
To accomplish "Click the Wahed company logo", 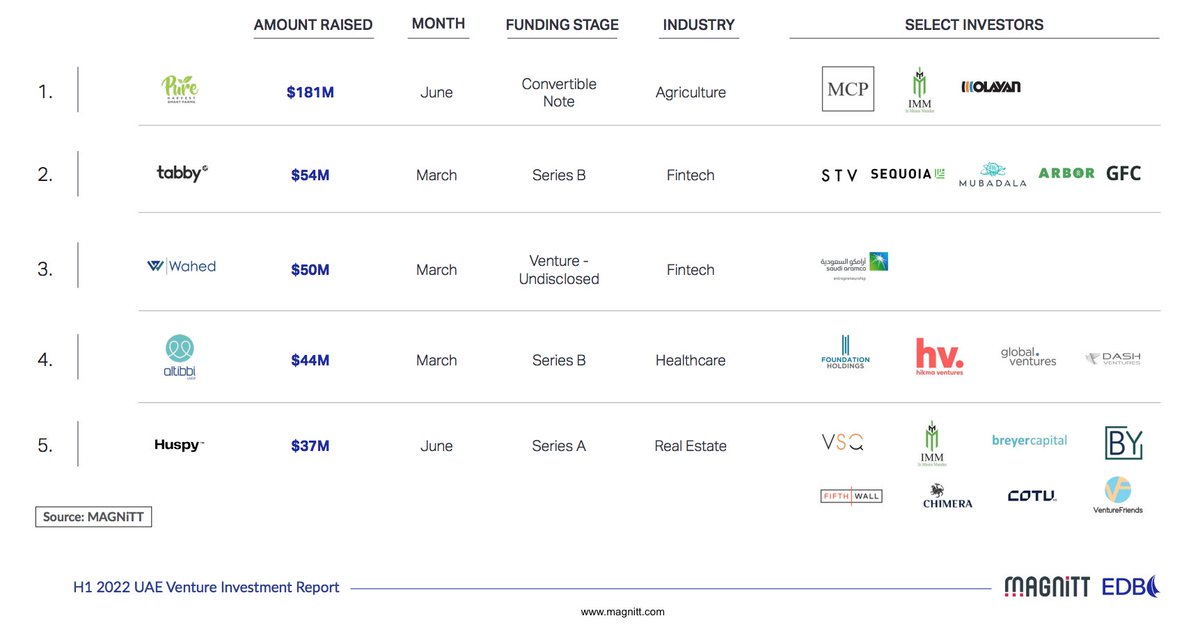I will click(x=181, y=266).
